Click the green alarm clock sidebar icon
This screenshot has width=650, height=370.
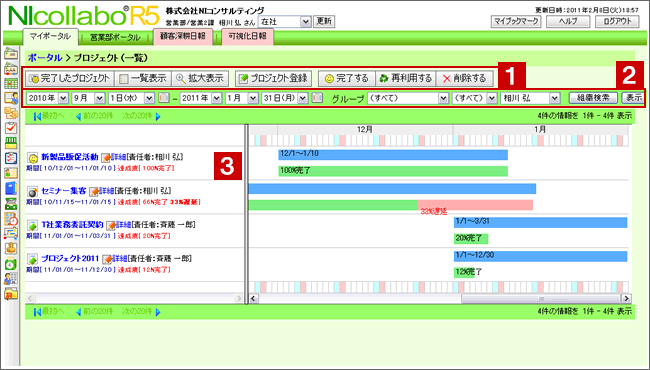pos(11,264)
